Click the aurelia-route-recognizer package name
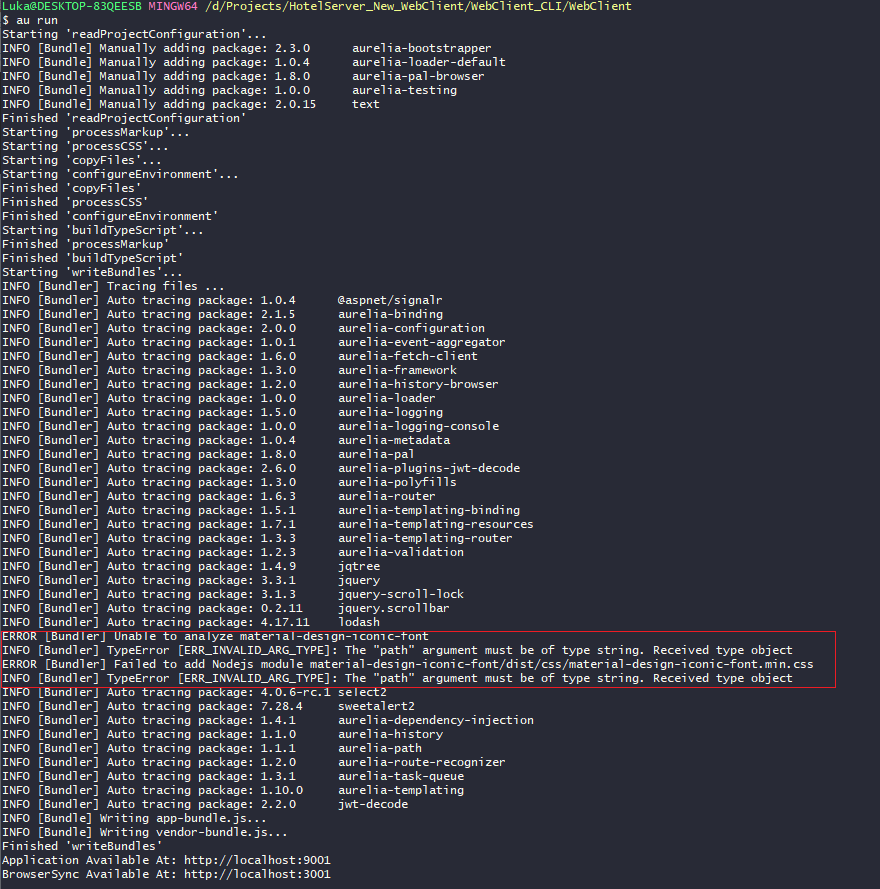Image resolution: width=880 pixels, height=889 pixels. coord(422,763)
